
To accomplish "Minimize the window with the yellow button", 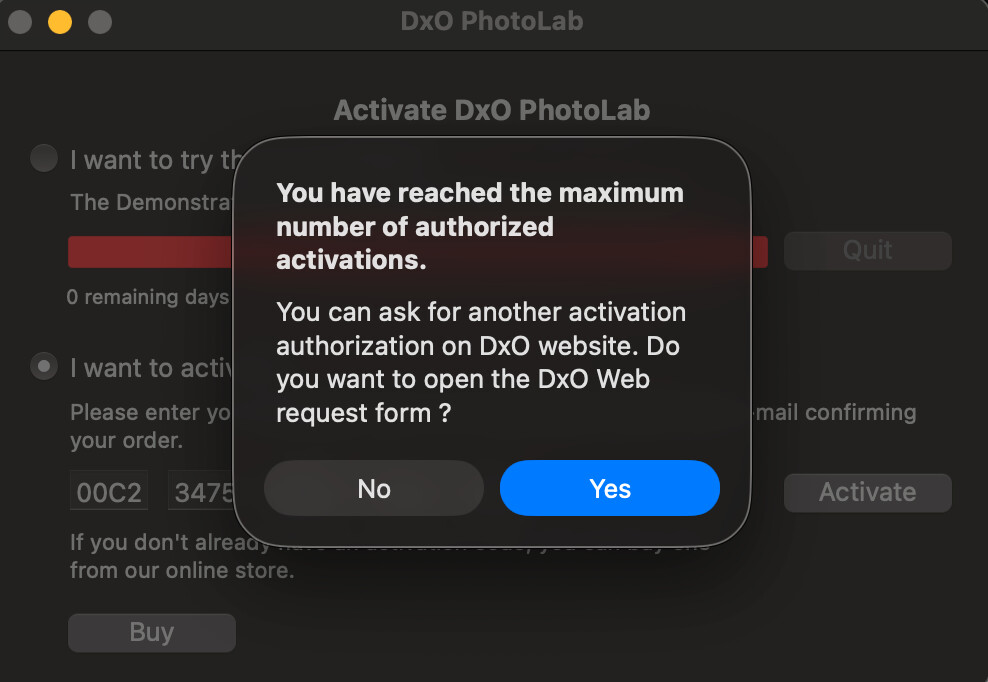I will point(60,22).
